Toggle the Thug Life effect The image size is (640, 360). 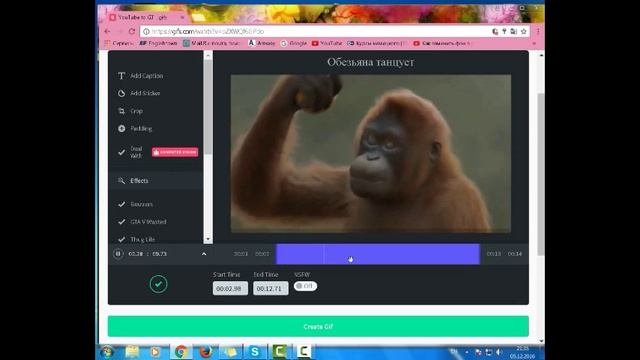(x=136, y=239)
